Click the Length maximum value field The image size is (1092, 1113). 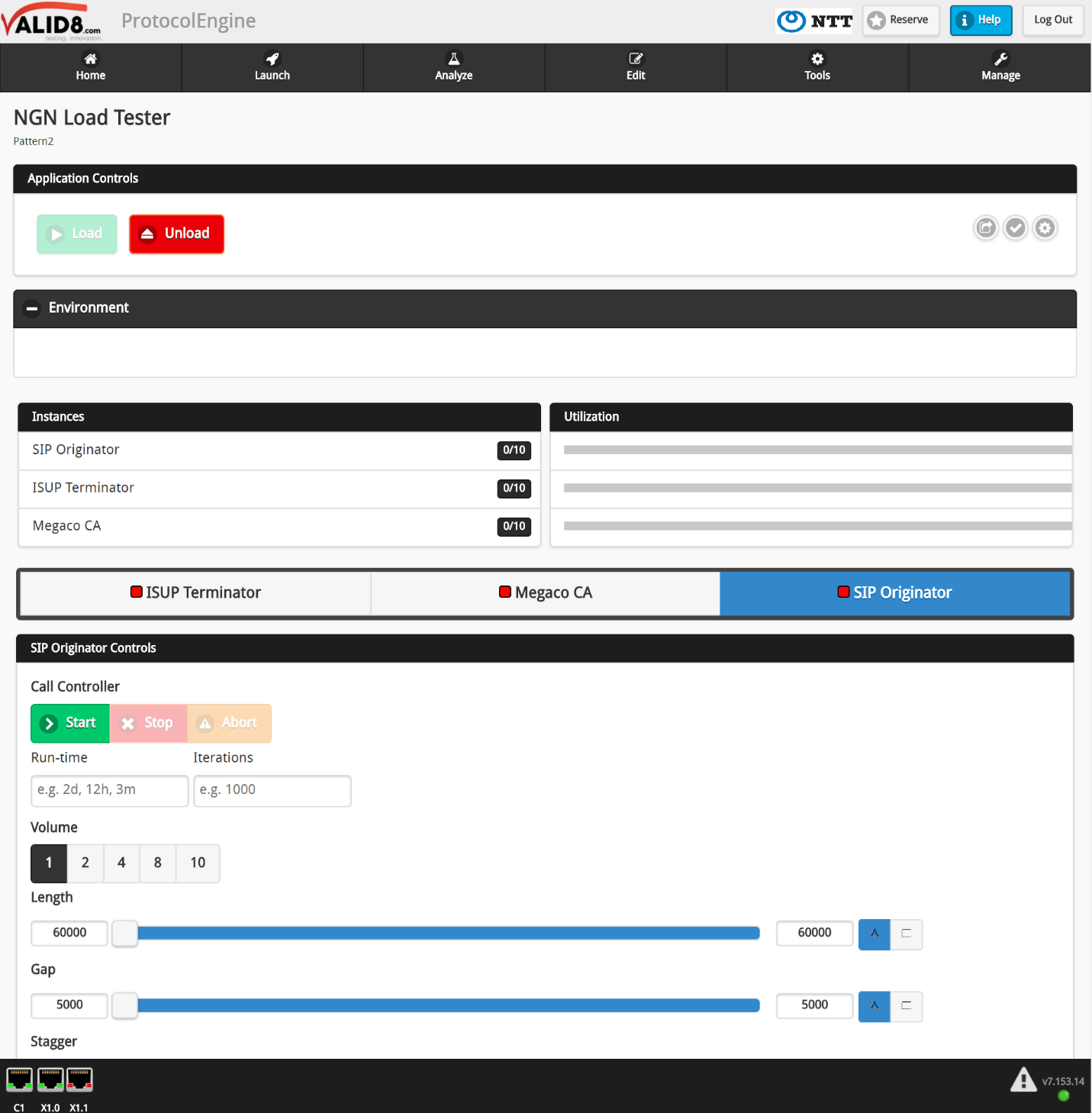(815, 934)
